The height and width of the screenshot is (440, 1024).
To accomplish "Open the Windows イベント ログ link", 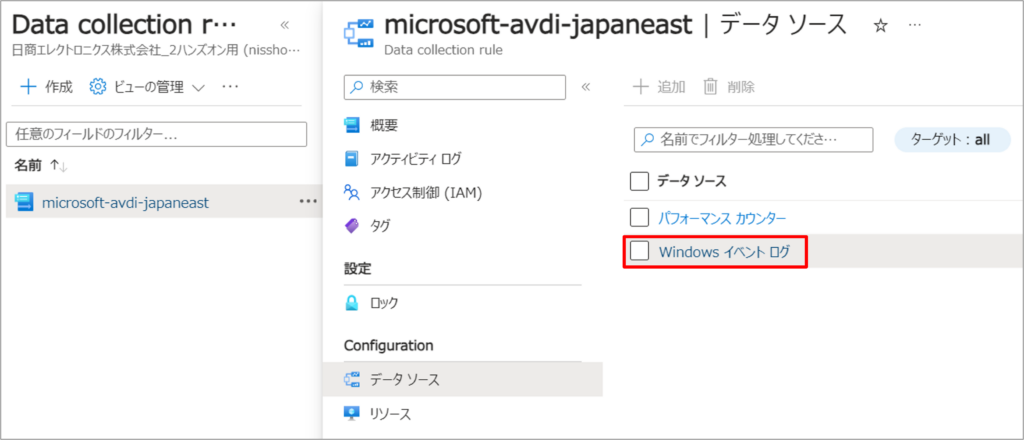I will pos(724,252).
